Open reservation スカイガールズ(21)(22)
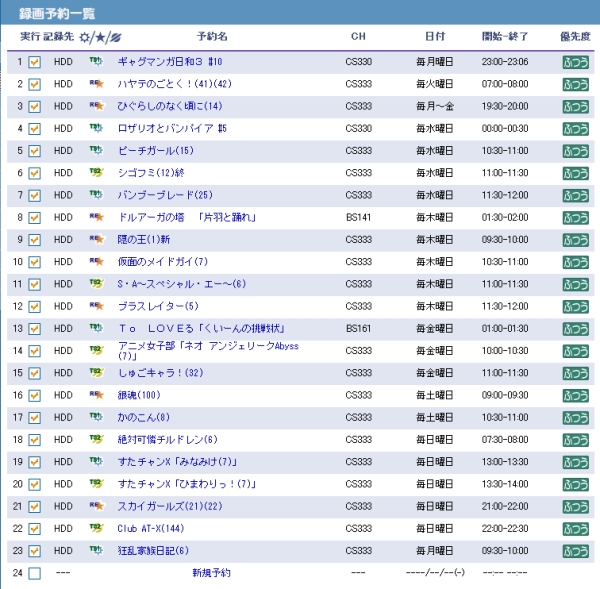This screenshot has height=589, width=600. 170,506
